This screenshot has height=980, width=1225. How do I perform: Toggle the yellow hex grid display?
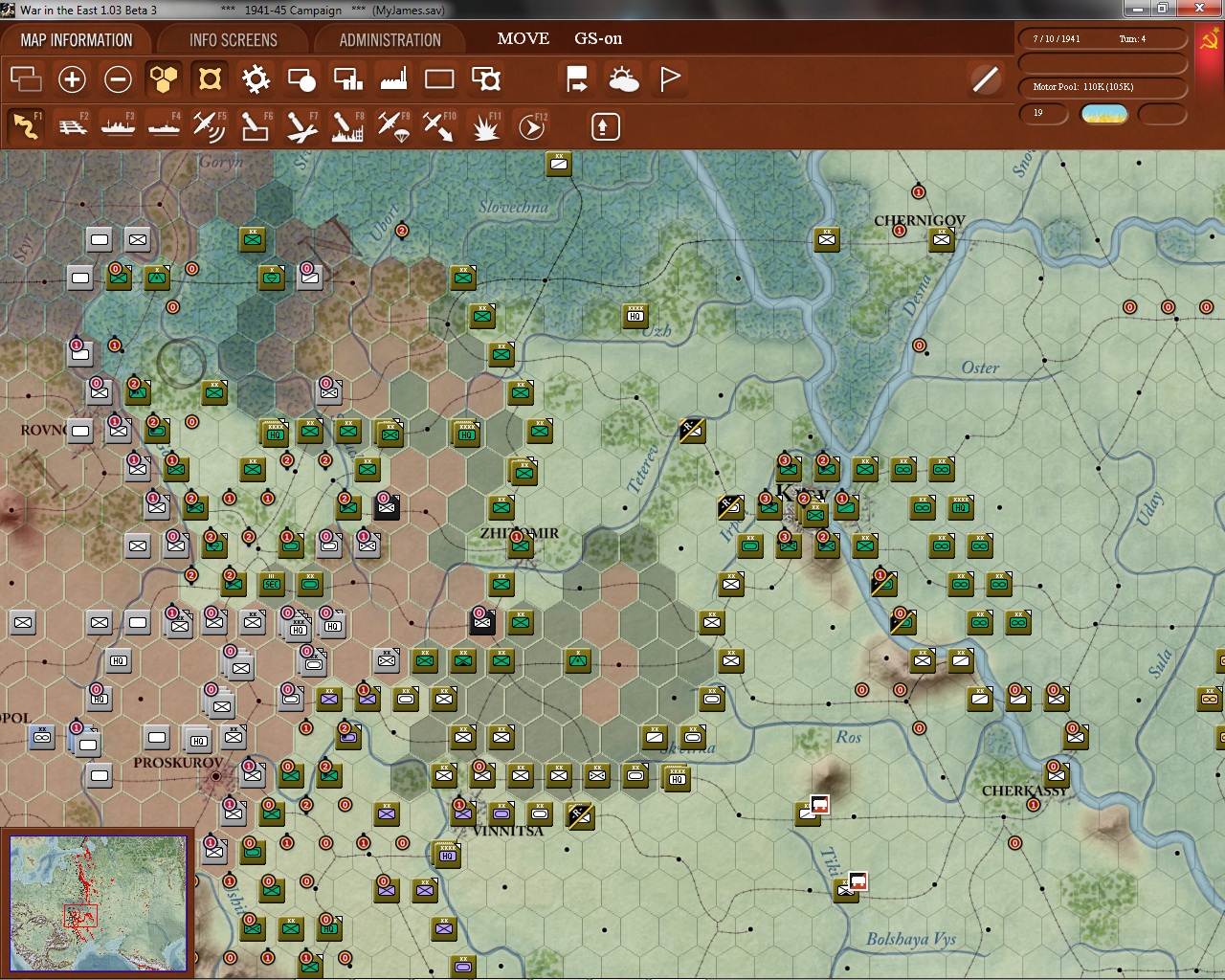[x=164, y=79]
